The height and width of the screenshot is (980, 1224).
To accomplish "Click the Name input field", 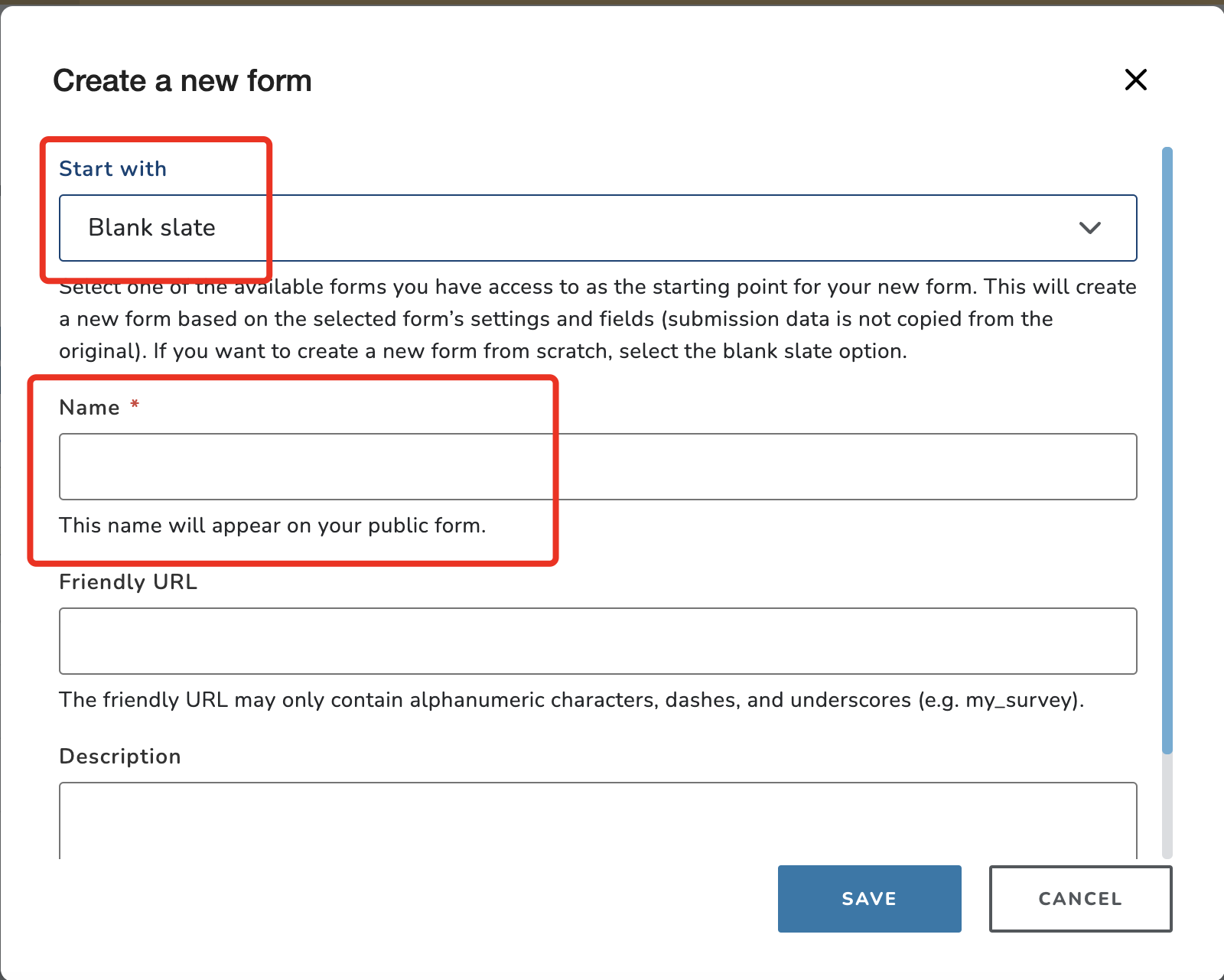I will (597, 467).
